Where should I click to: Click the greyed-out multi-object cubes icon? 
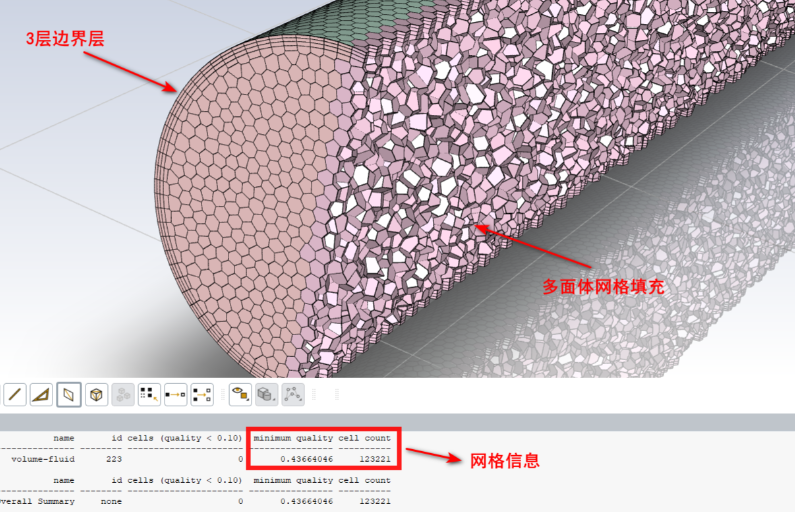point(124,395)
